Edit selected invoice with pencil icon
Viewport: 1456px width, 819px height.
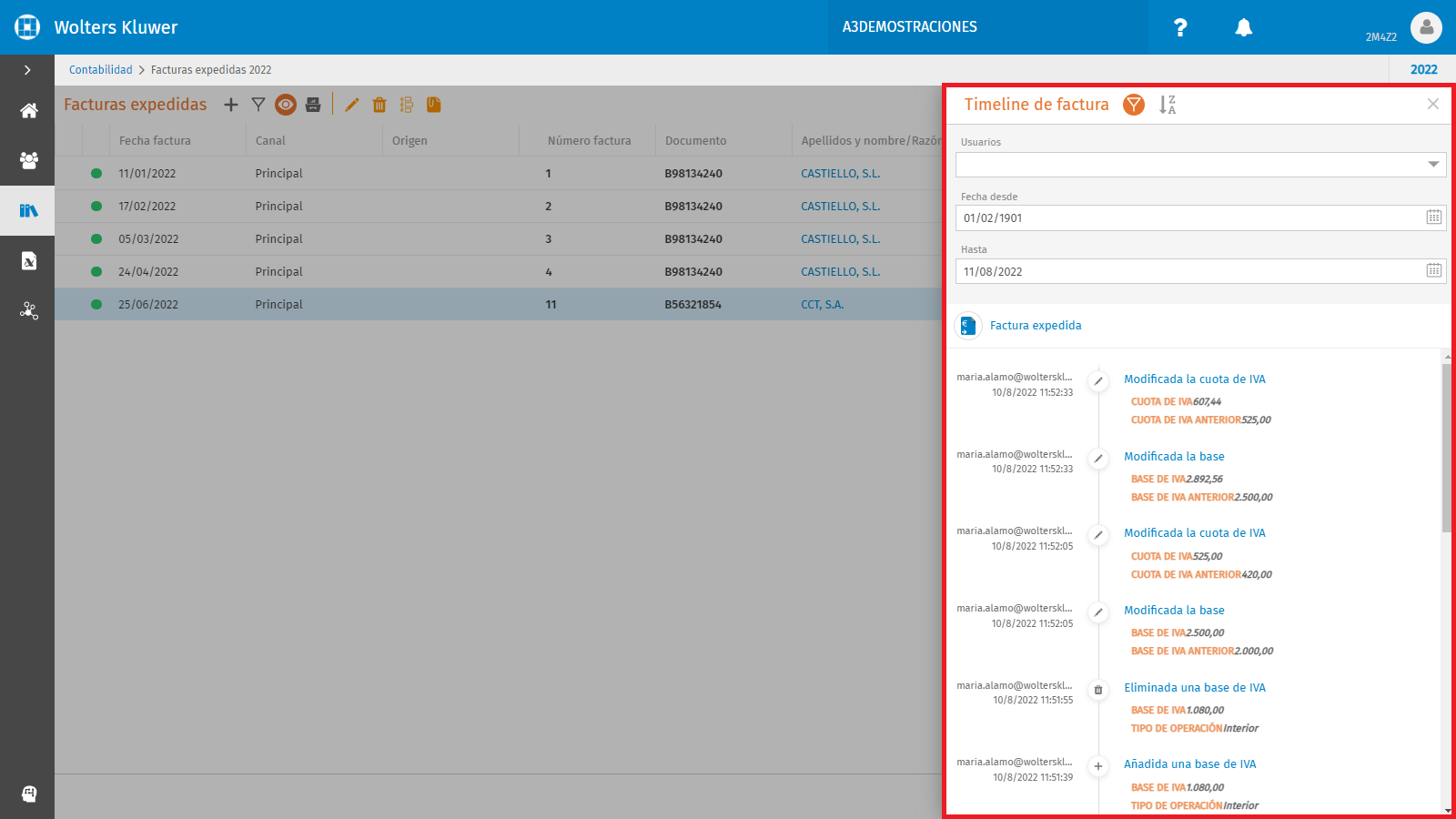point(352,105)
